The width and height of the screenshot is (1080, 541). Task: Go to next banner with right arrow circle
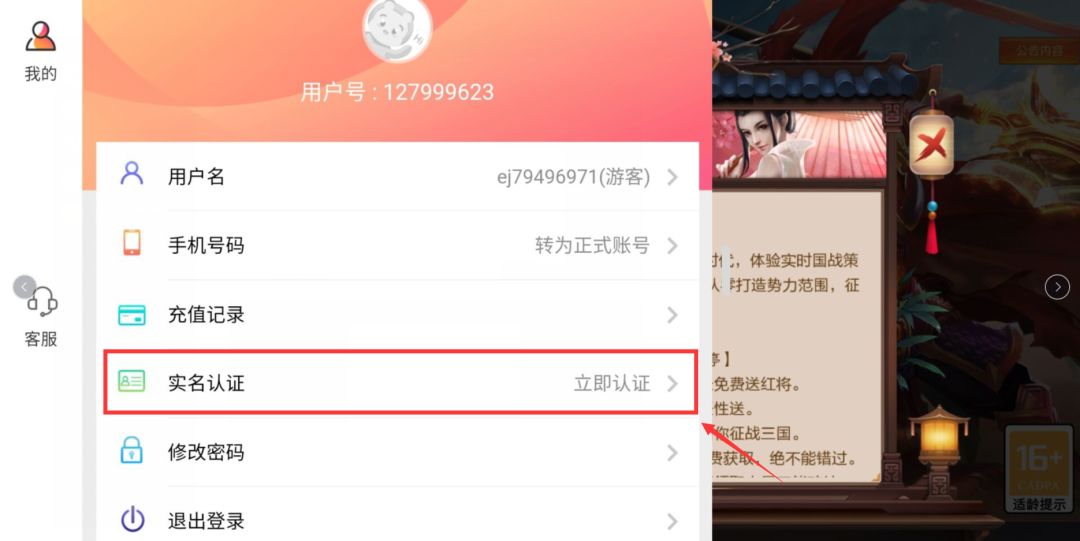click(x=1057, y=287)
